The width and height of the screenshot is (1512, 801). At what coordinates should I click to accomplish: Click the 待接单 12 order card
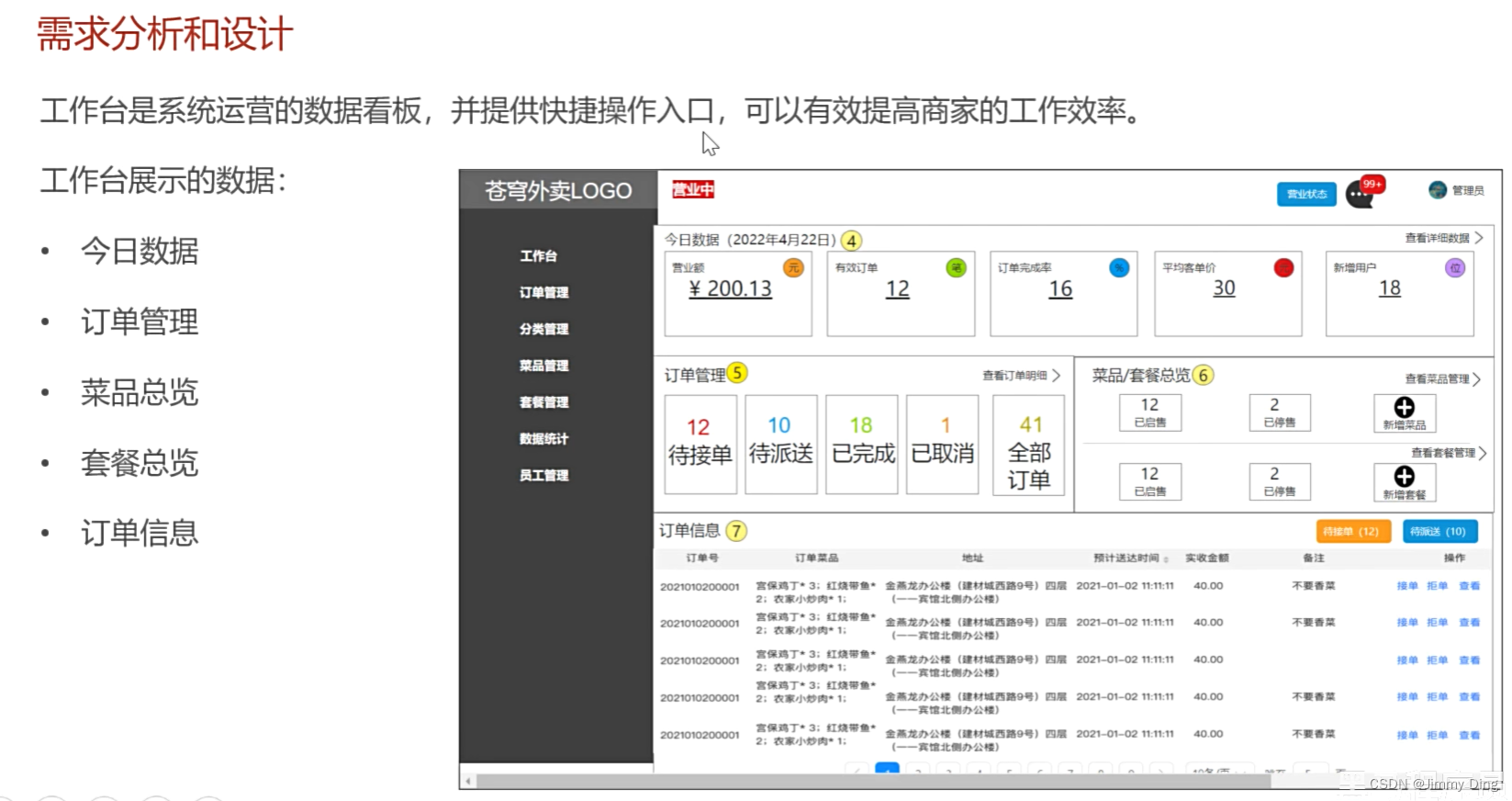700,445
